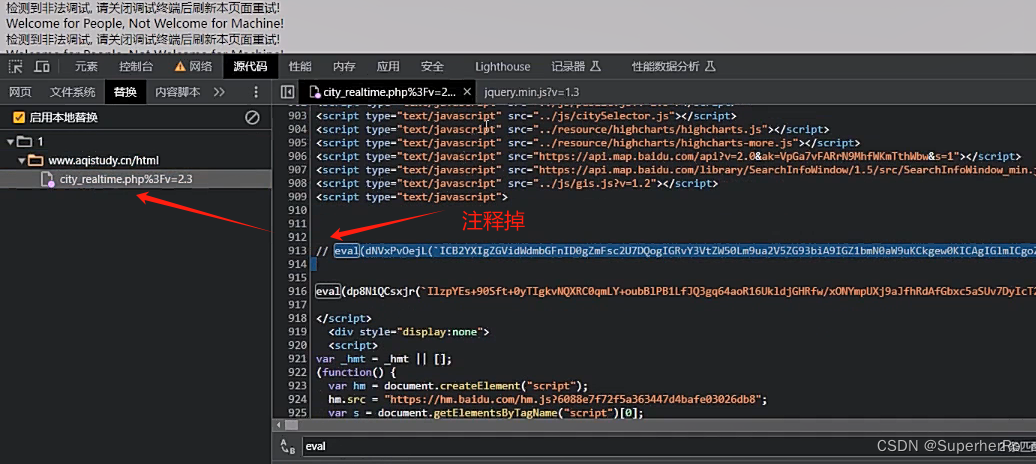Click the <script> tag on line 920
This screenshot has width=1036, height=464.
tap(353, 345)
